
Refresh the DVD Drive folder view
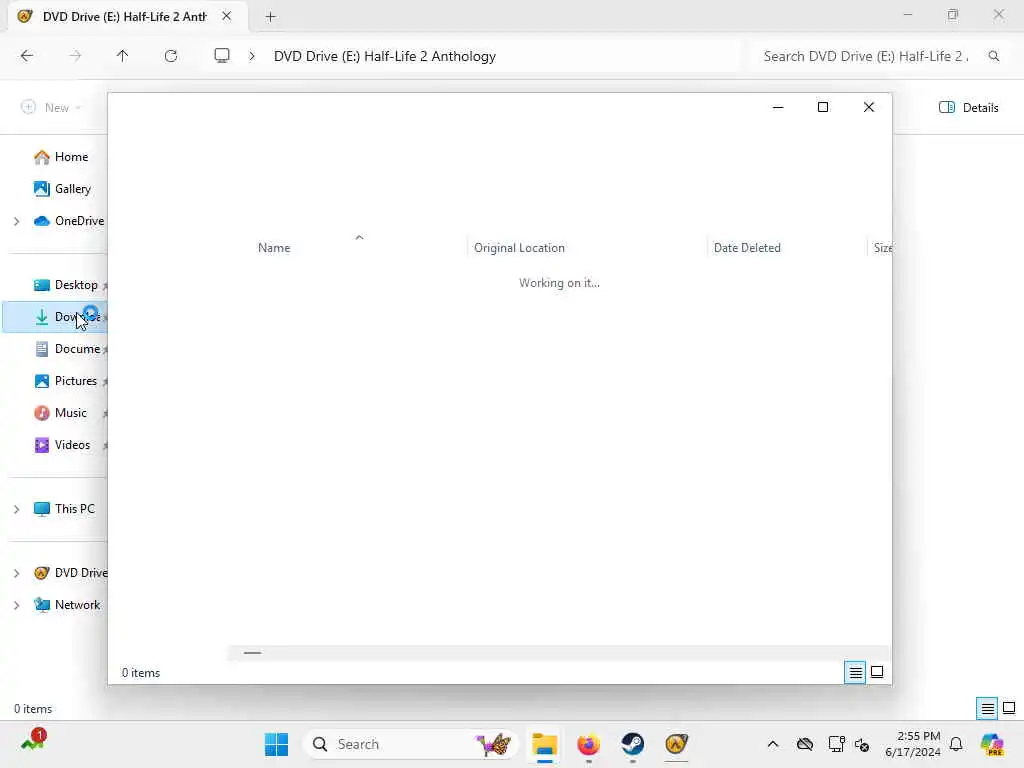point(171,56)
